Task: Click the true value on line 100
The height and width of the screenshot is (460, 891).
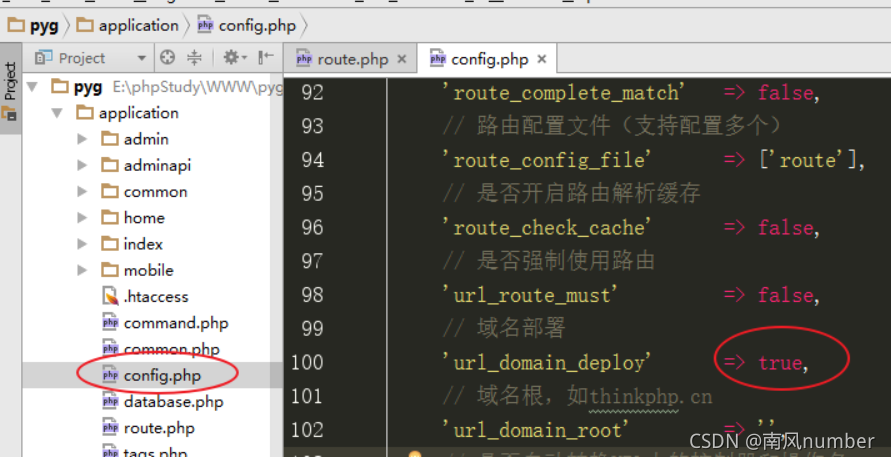Action: click(x=780, y=362)
